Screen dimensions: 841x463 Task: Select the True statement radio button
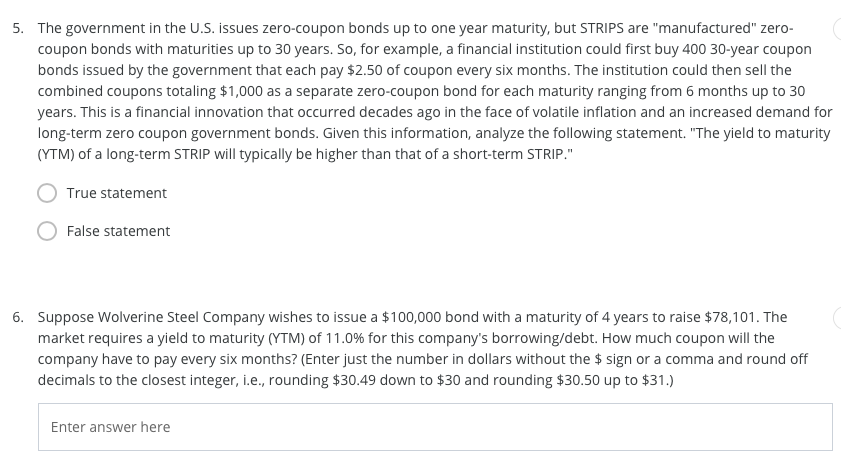47,193
